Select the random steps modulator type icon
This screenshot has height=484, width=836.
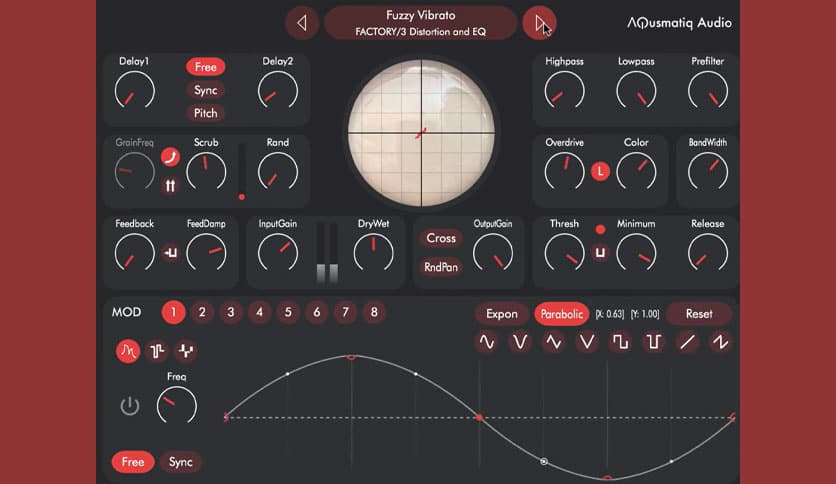186,351
